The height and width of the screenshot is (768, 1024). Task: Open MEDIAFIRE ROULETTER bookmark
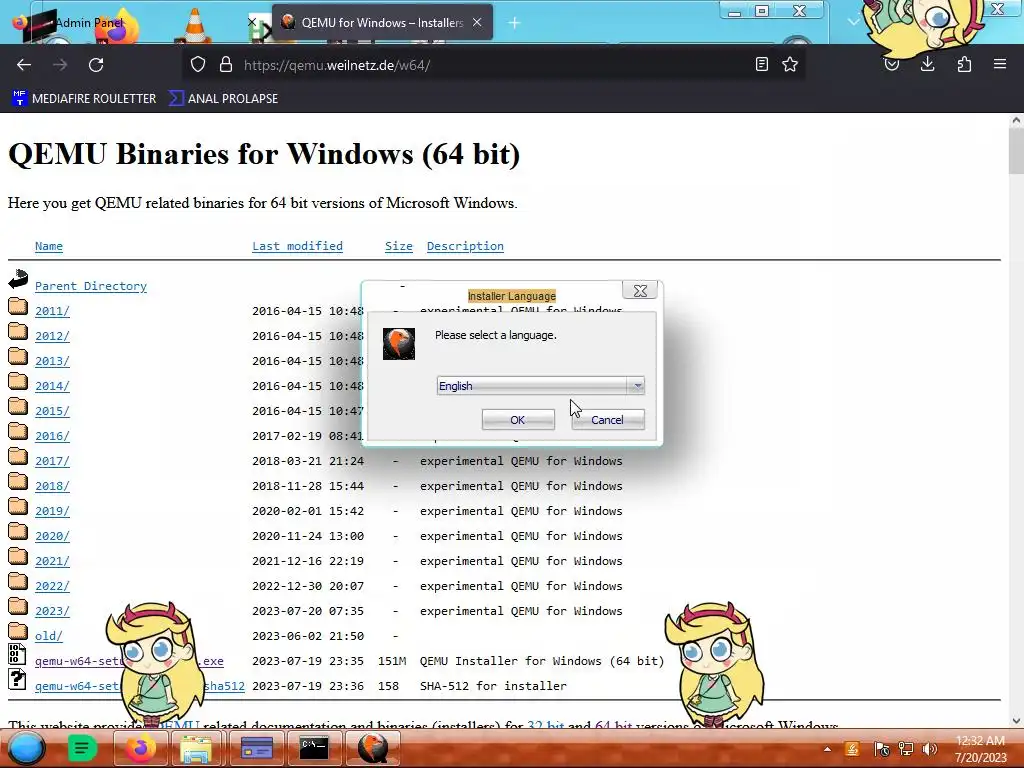(84, 99)
